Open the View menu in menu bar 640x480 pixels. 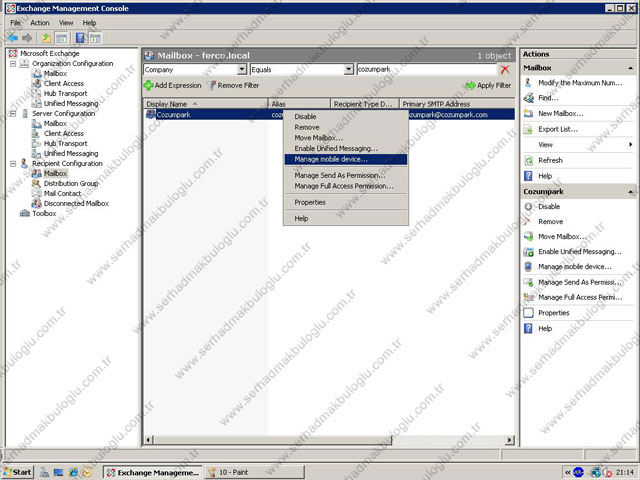[x=66, y=23]
